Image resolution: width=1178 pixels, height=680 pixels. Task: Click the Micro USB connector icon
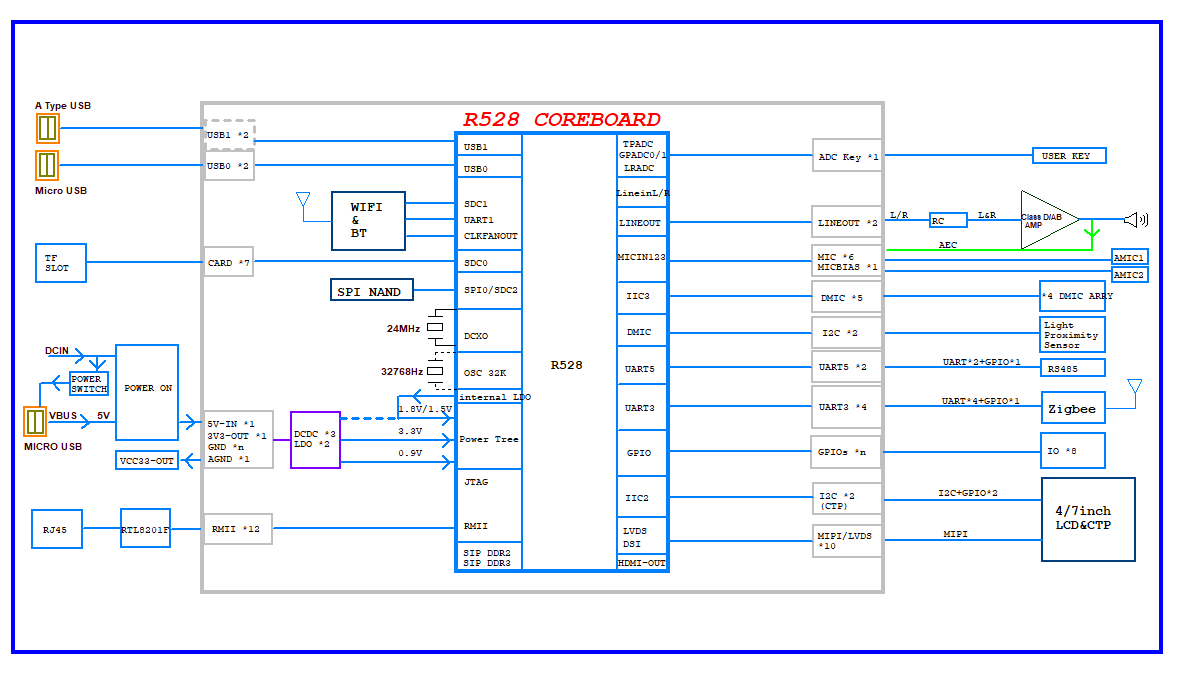point(47,165)
